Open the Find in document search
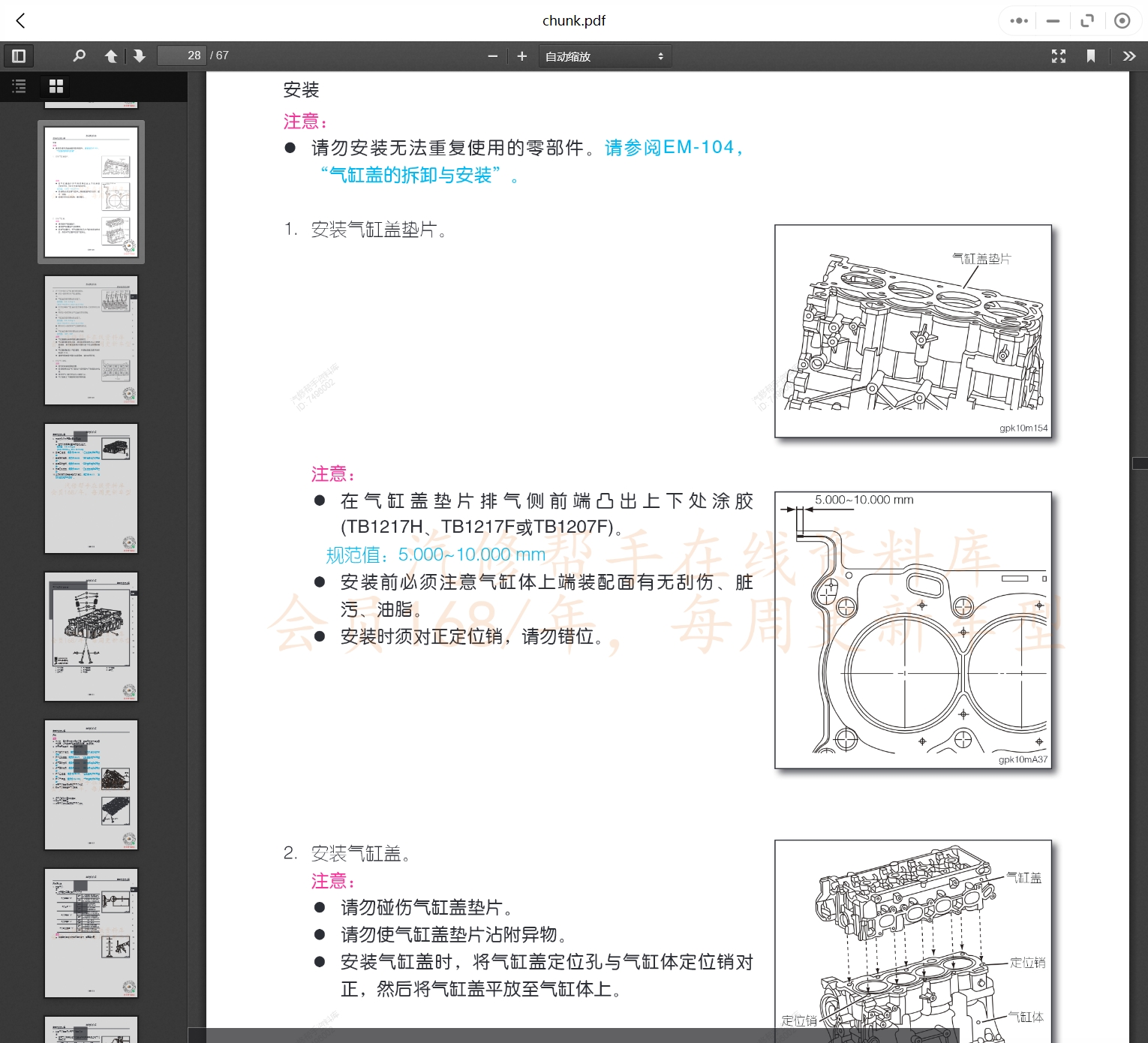 coord(79,56)
